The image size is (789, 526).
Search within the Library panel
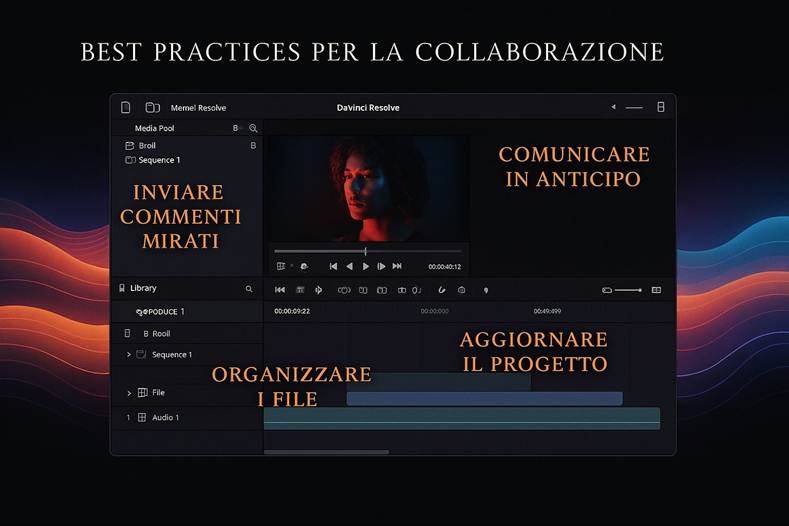pos(249,289)
